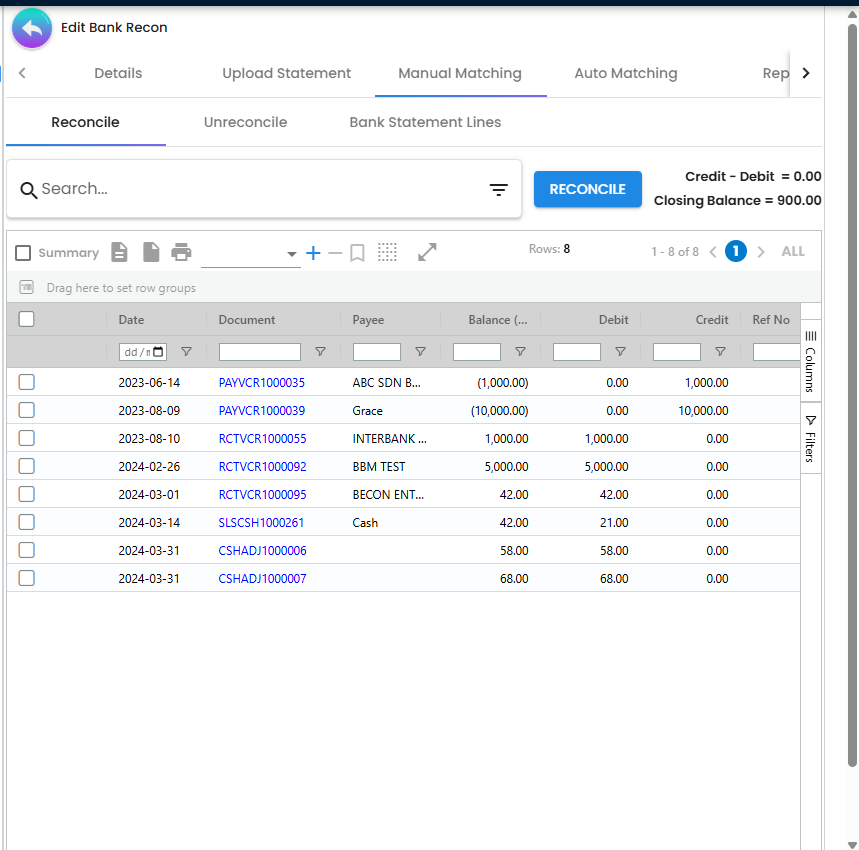Open the Details tab
The width and height of the screenshot is (859, 850).
118,73
